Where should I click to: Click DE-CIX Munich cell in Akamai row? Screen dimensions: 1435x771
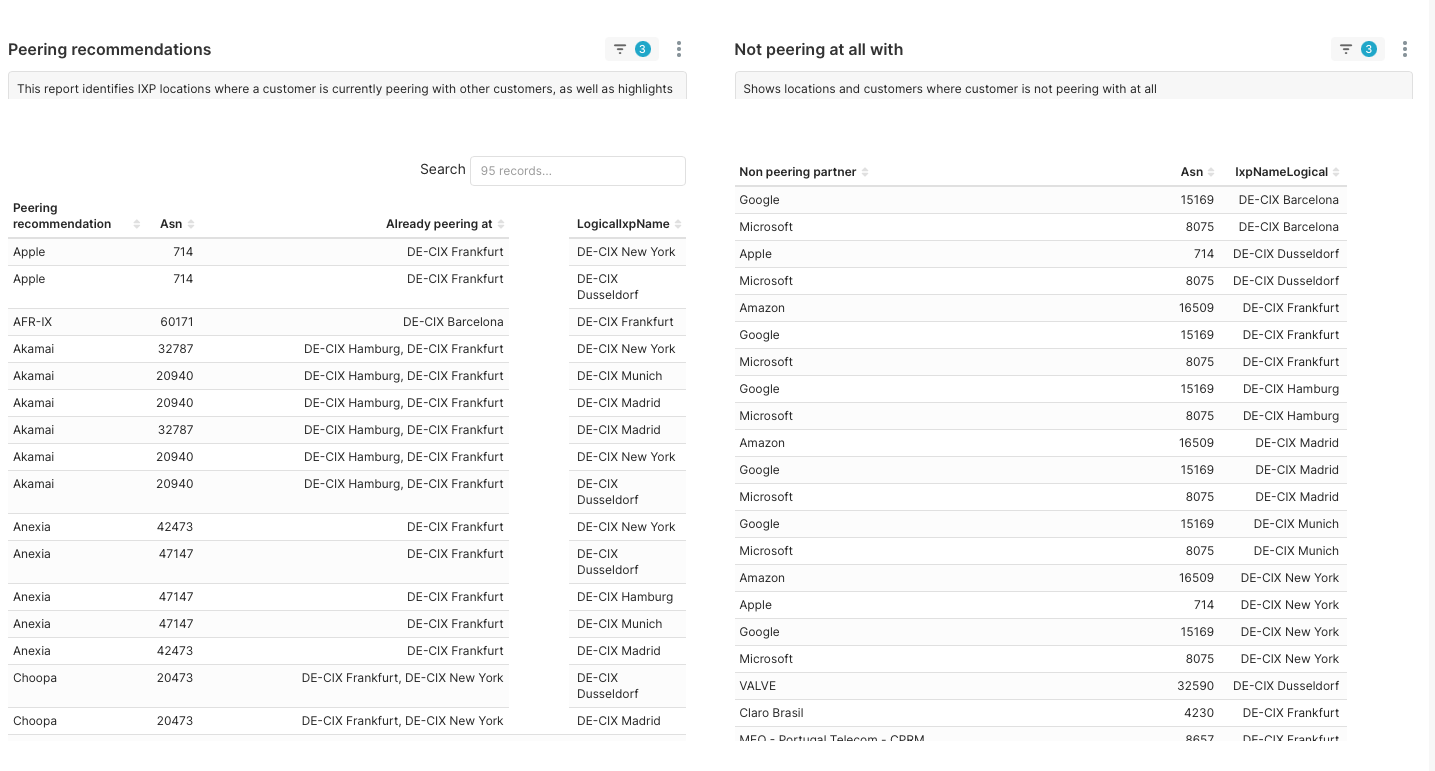[x=620, y=376]
